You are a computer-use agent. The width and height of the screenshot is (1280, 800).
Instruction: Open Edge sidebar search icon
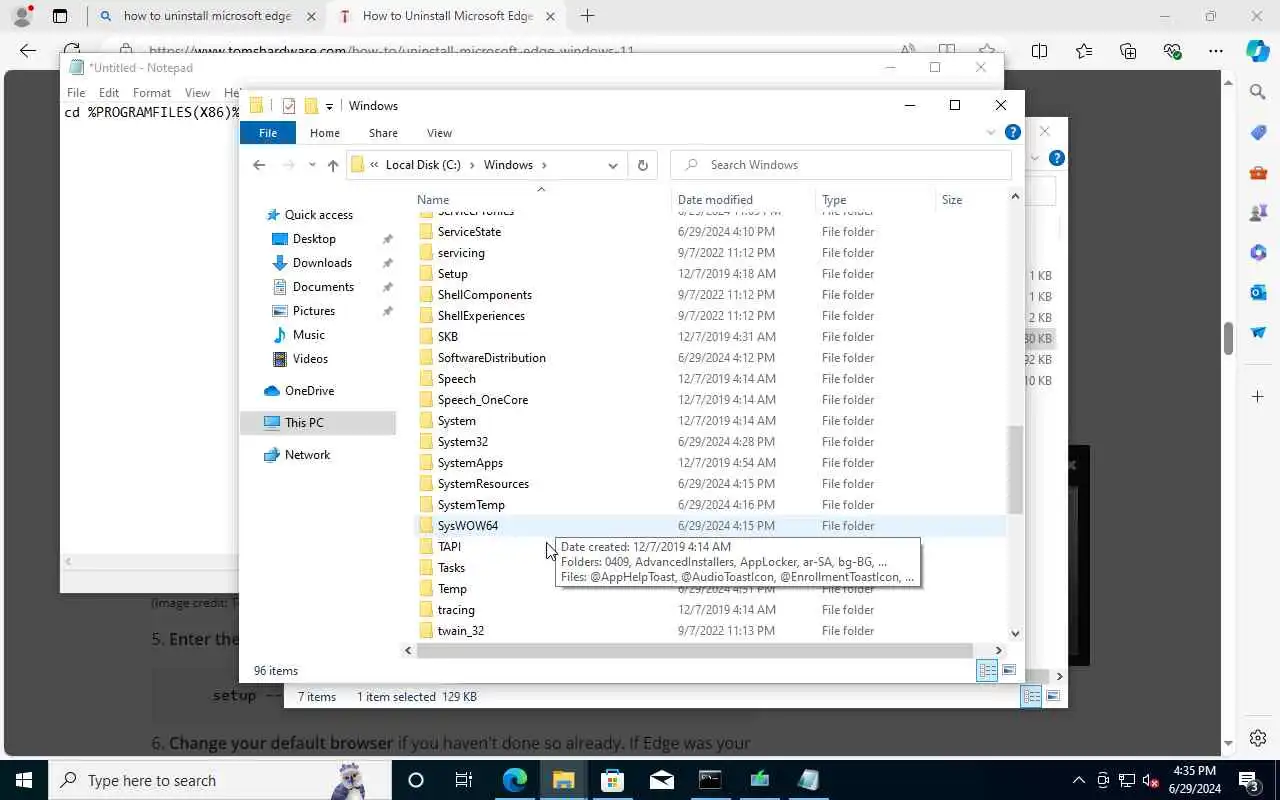[x=1258, y=92]
